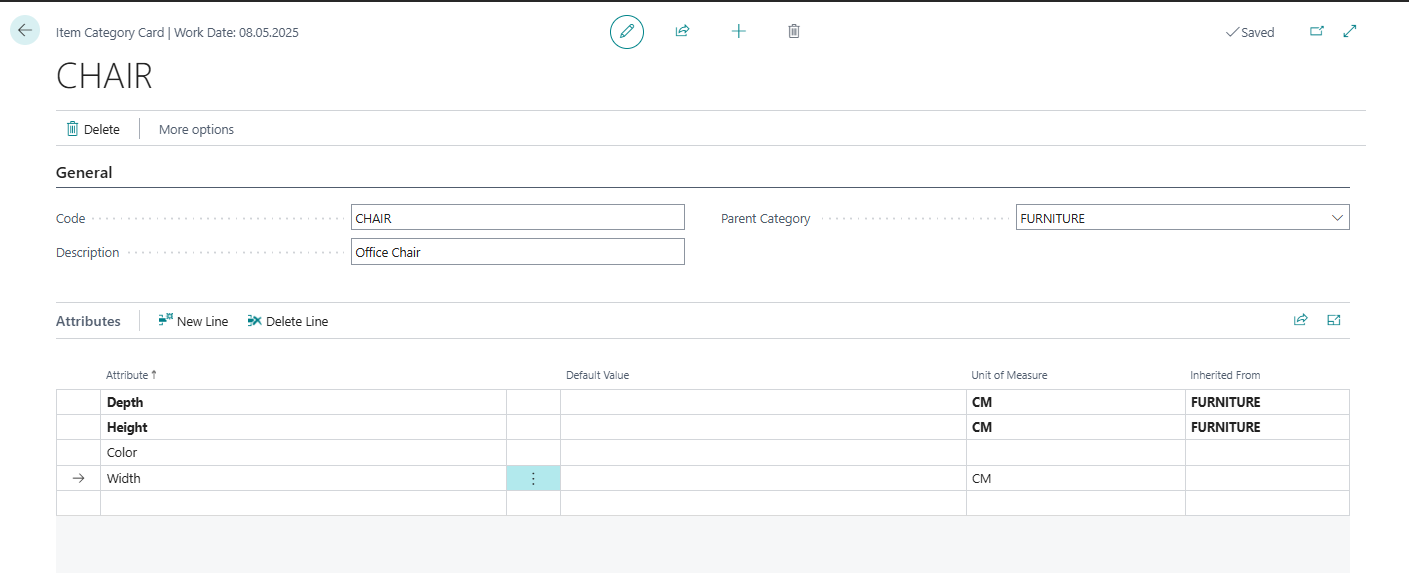1409x573 pixels.
Task: Click the trash icon in header
Action: click(x=794, y=32)
